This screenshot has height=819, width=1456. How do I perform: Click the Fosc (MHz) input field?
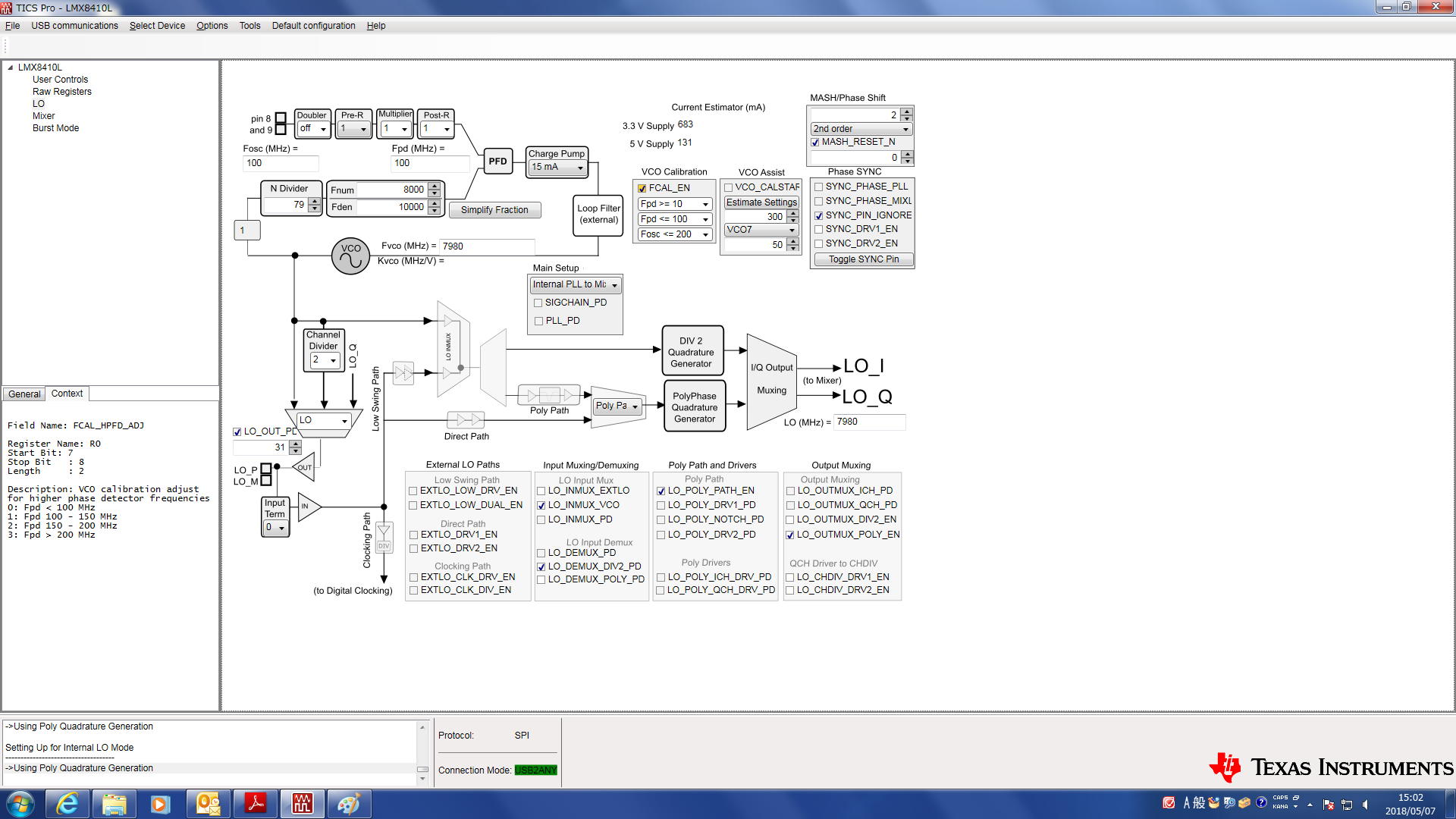(281, 163)
